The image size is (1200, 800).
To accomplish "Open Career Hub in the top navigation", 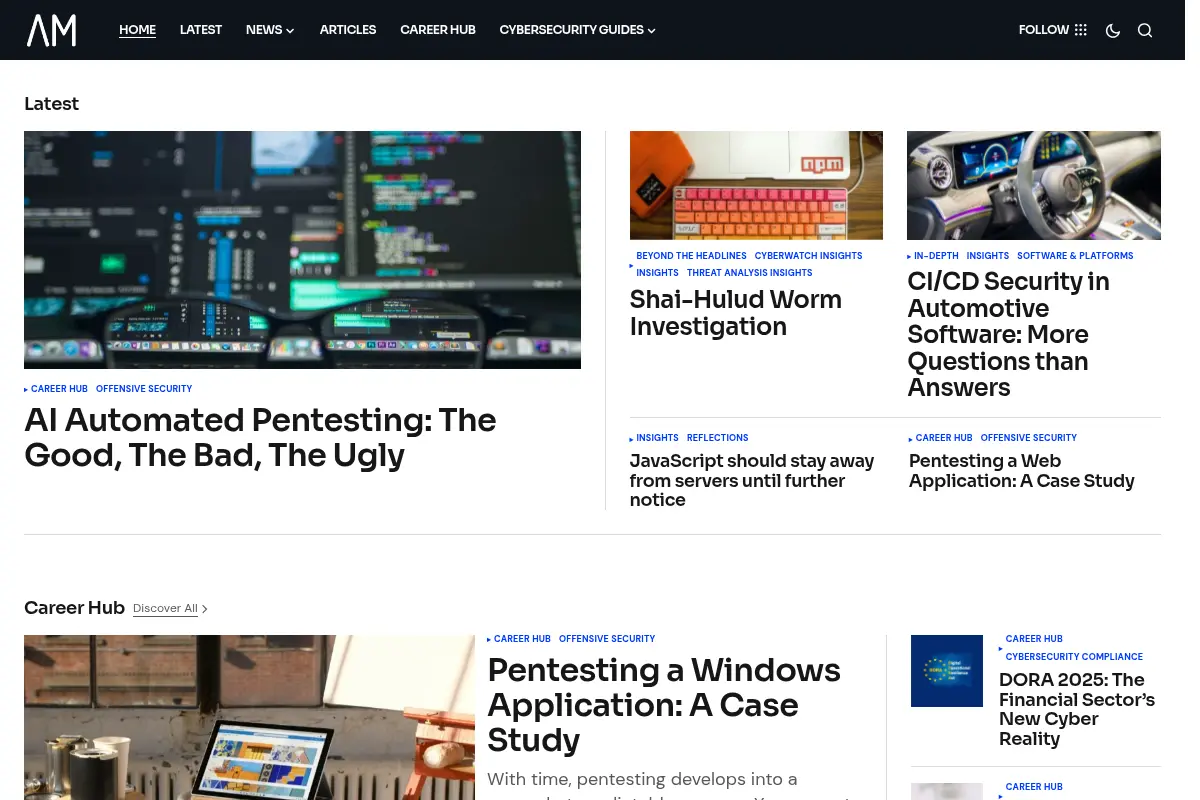I will coord(438,30).
